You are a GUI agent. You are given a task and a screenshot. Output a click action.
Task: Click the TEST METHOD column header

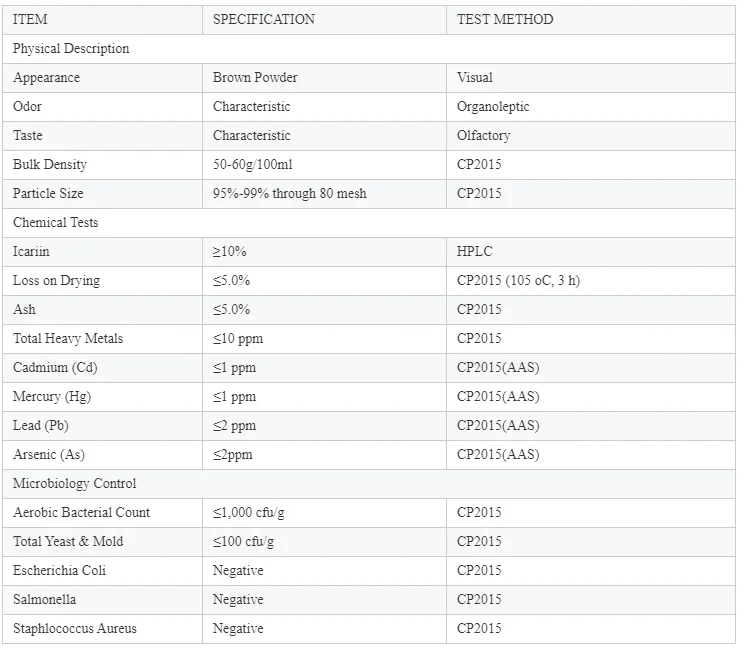click(505, 19)
